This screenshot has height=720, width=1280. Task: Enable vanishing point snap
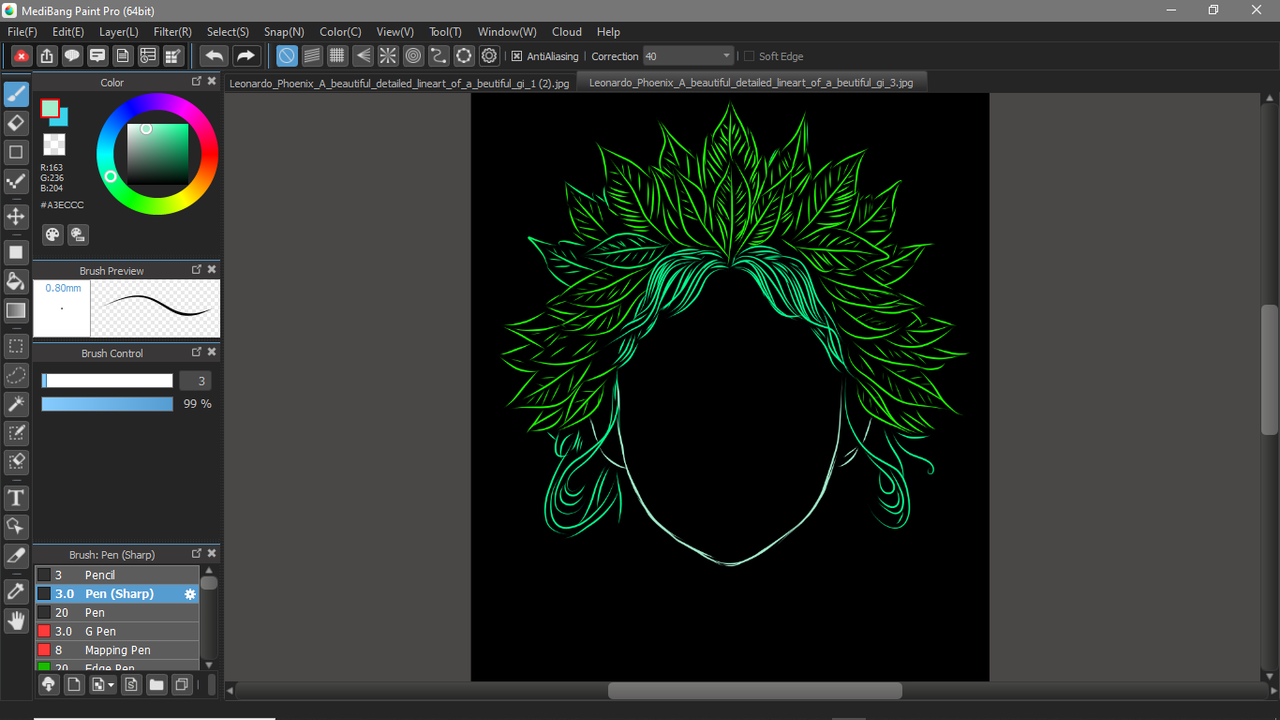click(x=363, y=56)
